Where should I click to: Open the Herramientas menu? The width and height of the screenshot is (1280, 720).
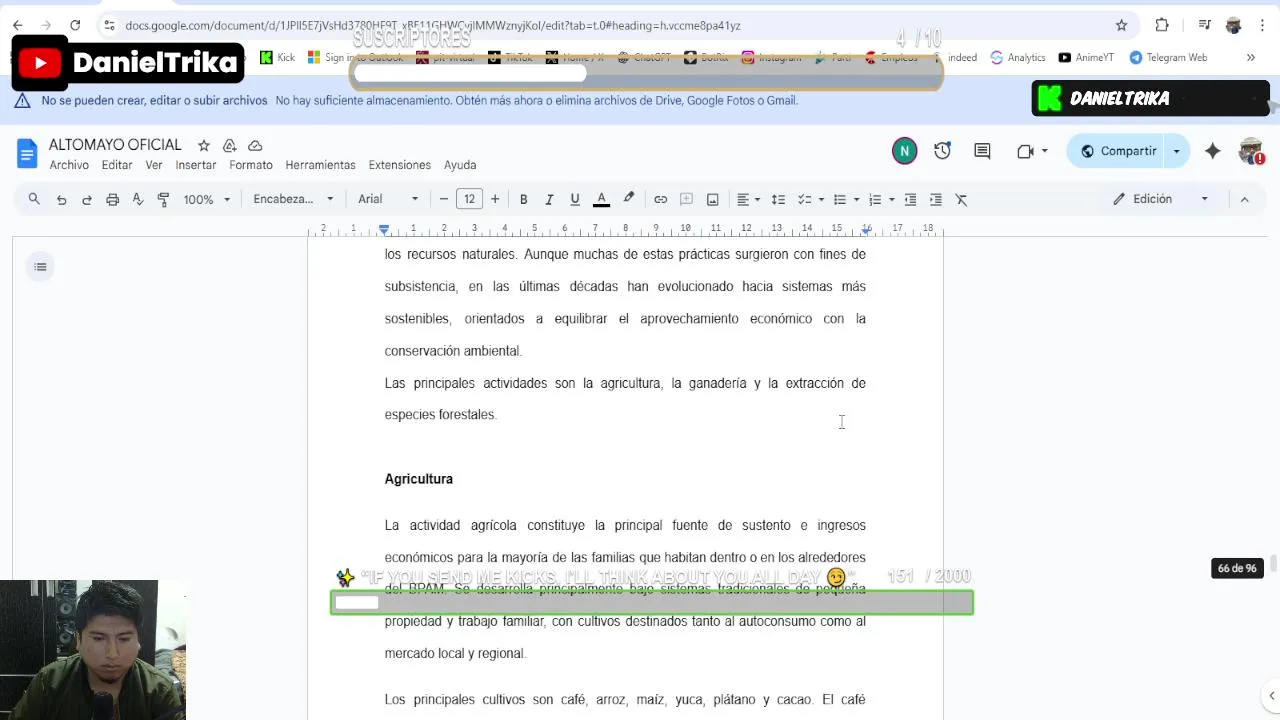click(x=320, y=165)
